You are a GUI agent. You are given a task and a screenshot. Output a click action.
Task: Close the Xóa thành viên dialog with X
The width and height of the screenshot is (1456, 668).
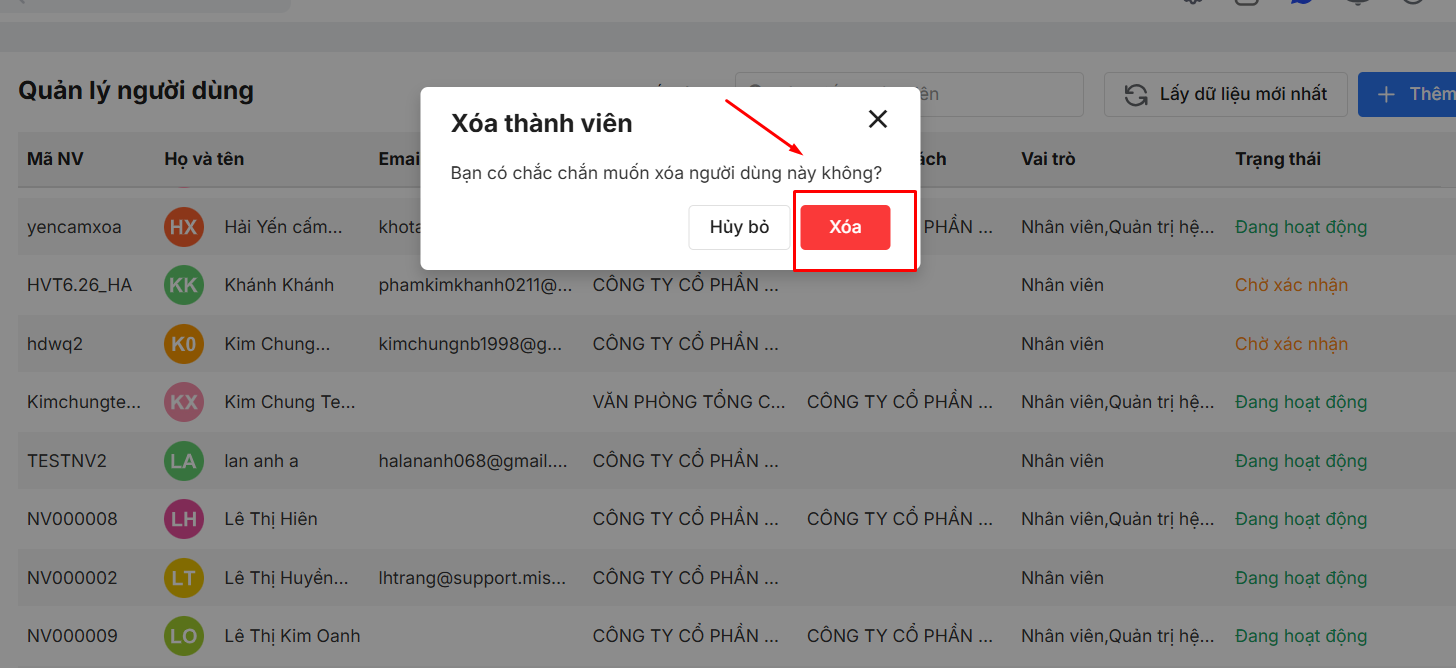click(877, 120)
